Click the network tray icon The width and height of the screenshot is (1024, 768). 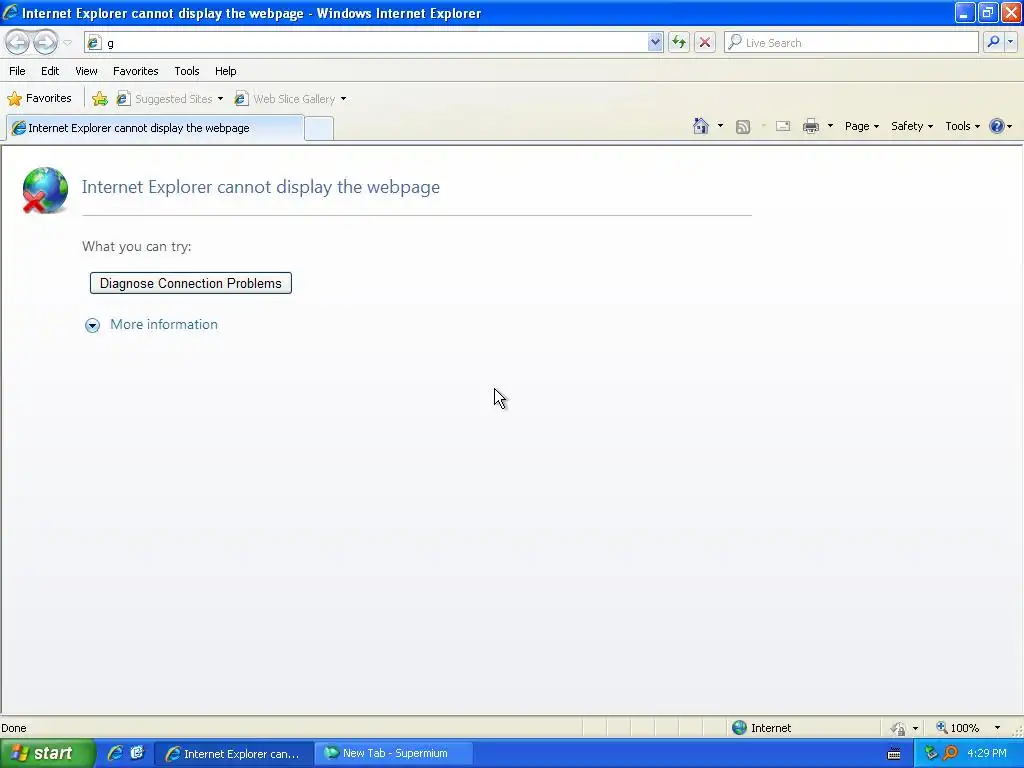coord(931,754)
